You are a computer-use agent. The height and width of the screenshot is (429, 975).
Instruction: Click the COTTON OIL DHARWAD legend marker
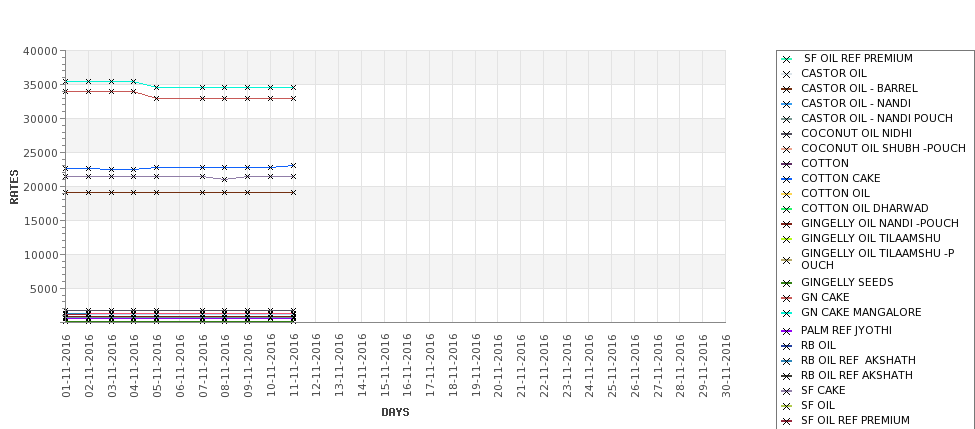[x=787, y=209]
